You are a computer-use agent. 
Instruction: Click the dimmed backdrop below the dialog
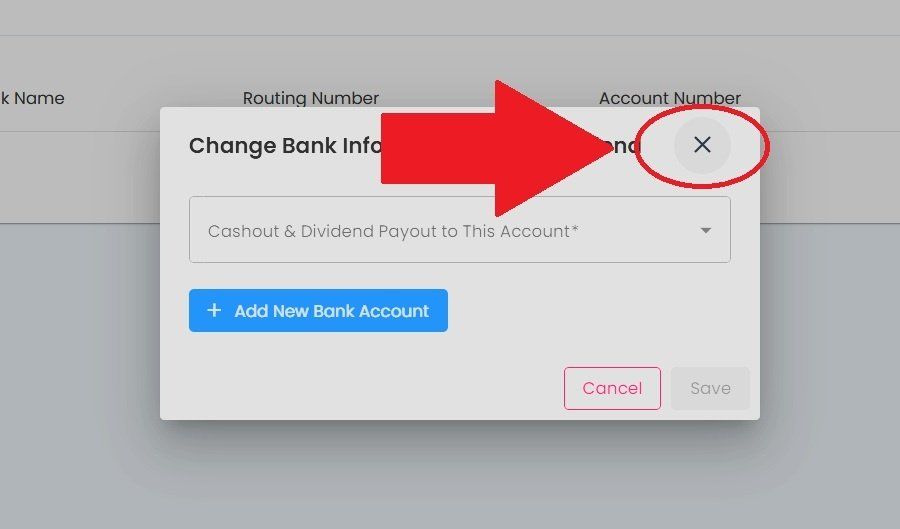coord(450,476)
